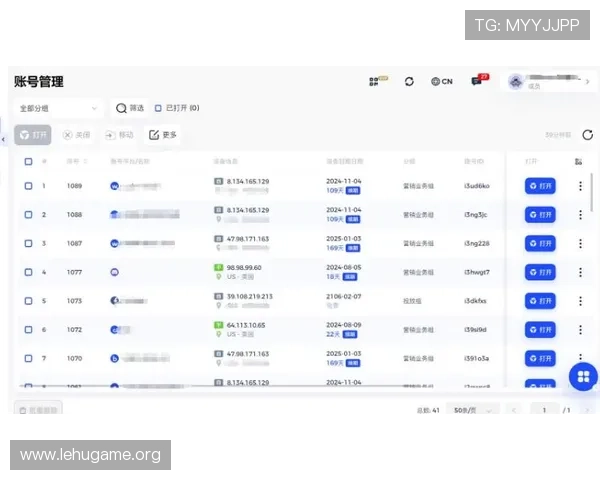Click IP address 47.98.171.163 in row 1087
Image resolution: width=600 pixels, height=480 pixels.
tap(248, 239)
